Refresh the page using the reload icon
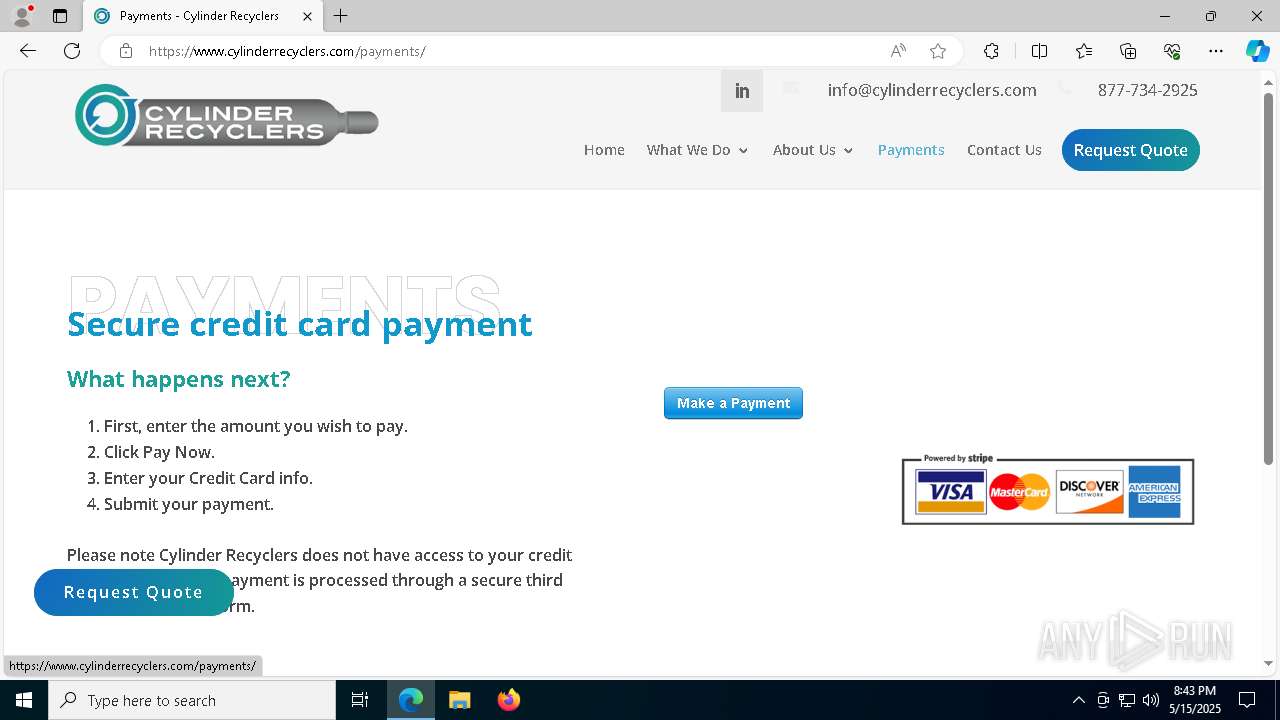Image resolution: width=1280 pixels, height=720 pixels. (x=72, y=51)
